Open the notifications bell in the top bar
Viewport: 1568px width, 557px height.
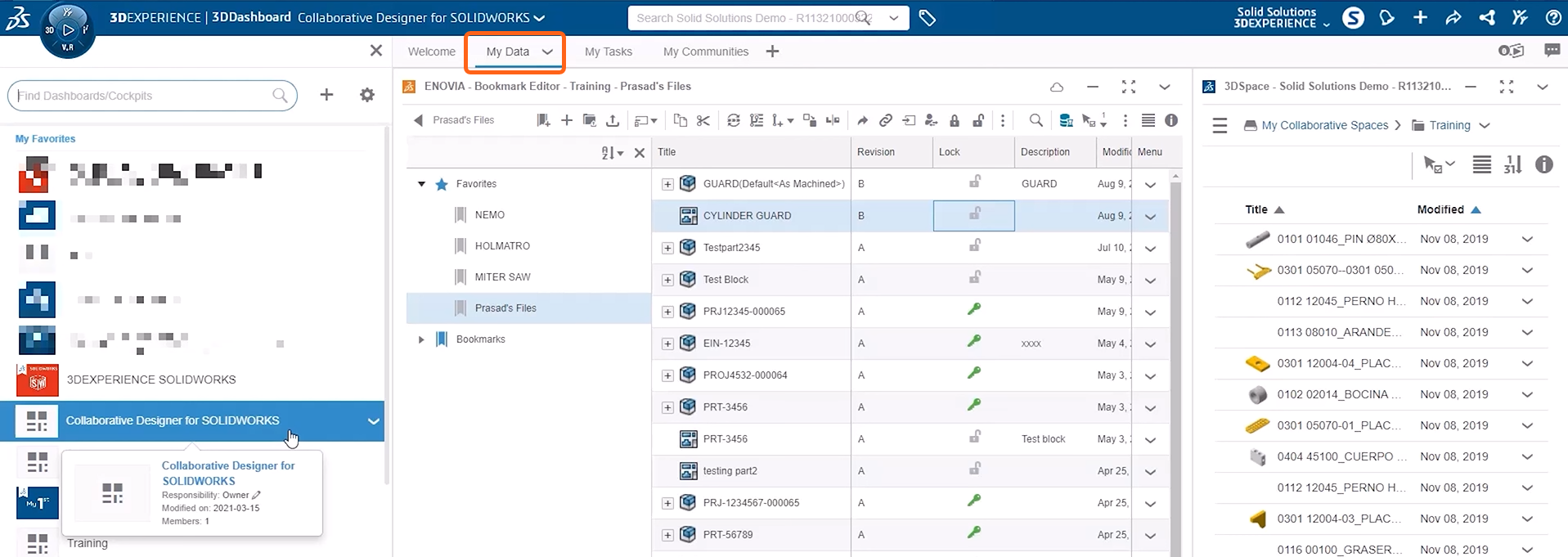click(x=1386, y=18)
